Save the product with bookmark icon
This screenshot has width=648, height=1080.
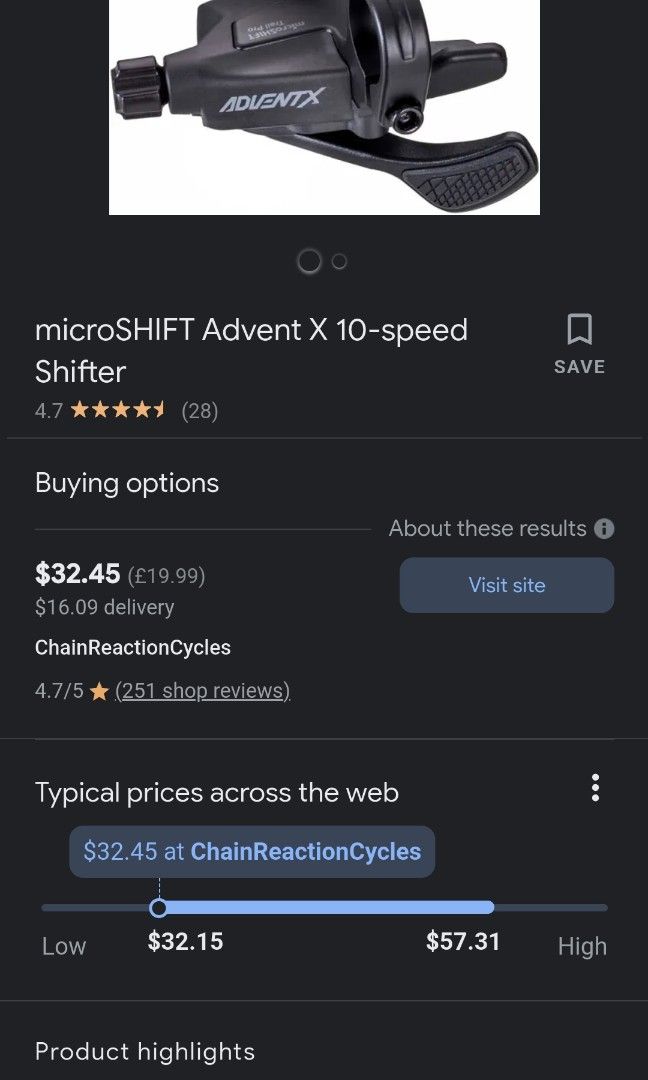[579, 343]
